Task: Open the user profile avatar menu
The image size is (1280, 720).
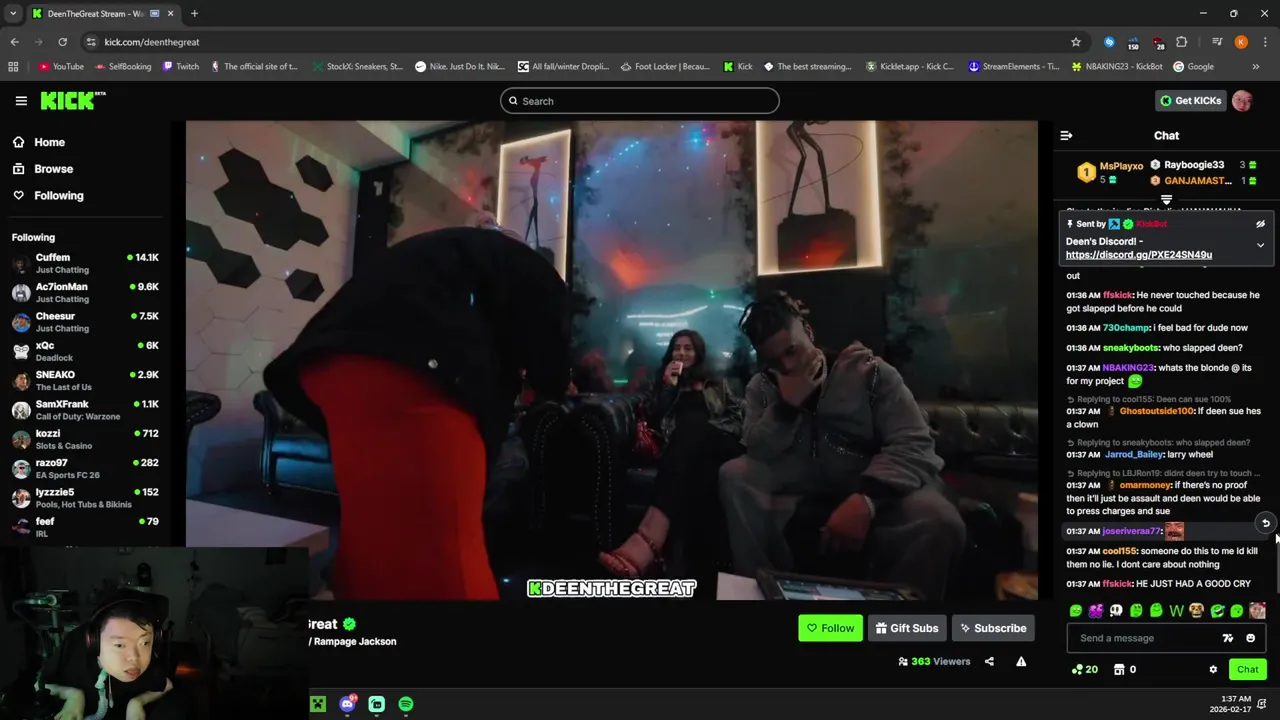Action: (x=1242, y=100)
